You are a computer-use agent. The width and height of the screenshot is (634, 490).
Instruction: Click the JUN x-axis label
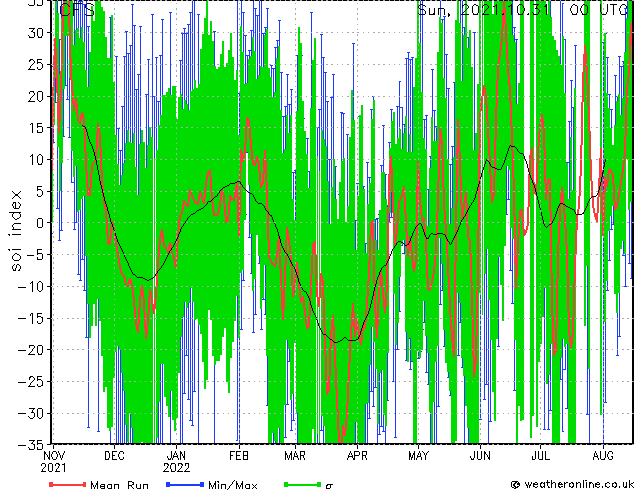point(480,456)
